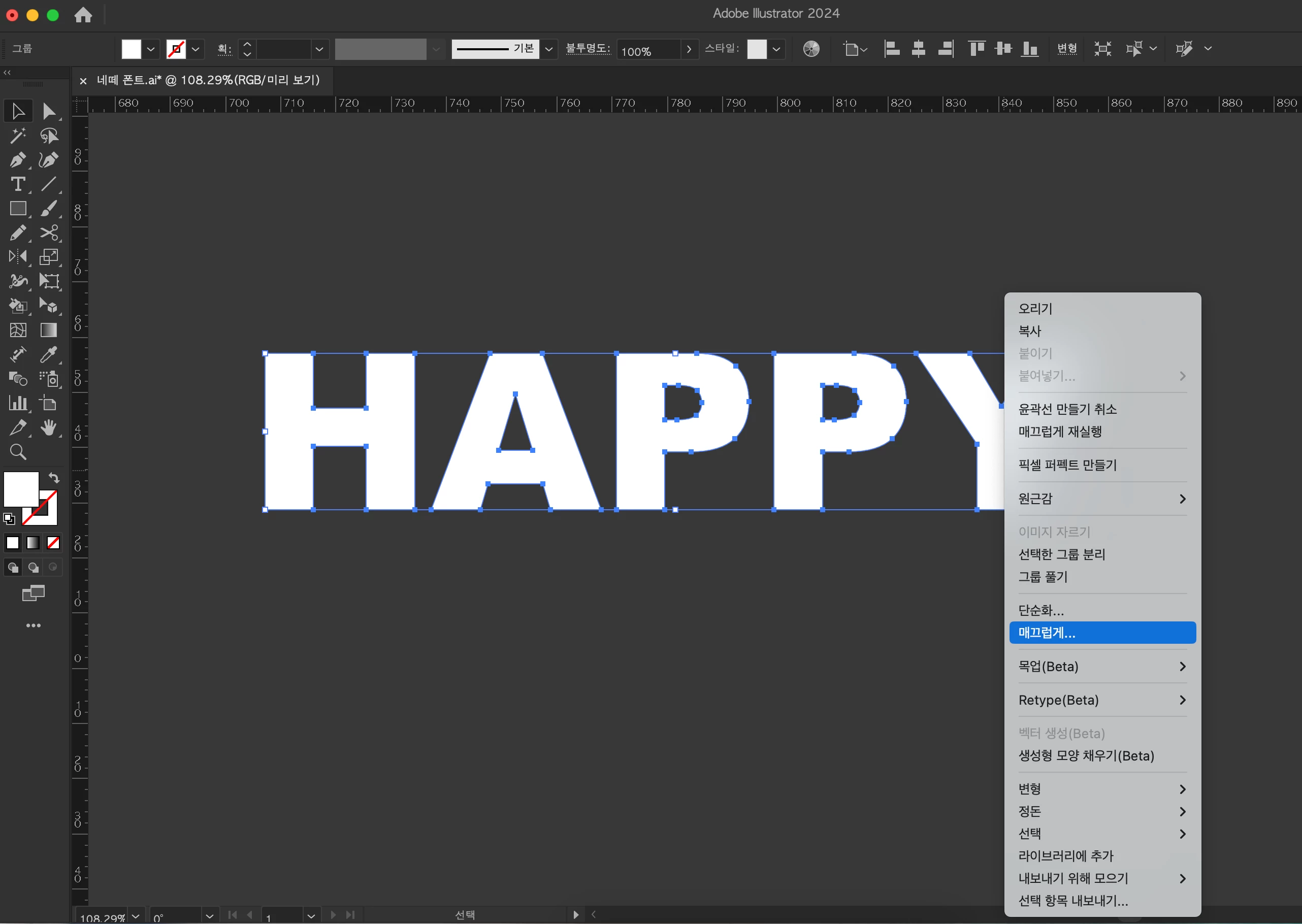The image size is (1302, 924).
Task: Open the opacity dropdown arrow
Action: 689,49
